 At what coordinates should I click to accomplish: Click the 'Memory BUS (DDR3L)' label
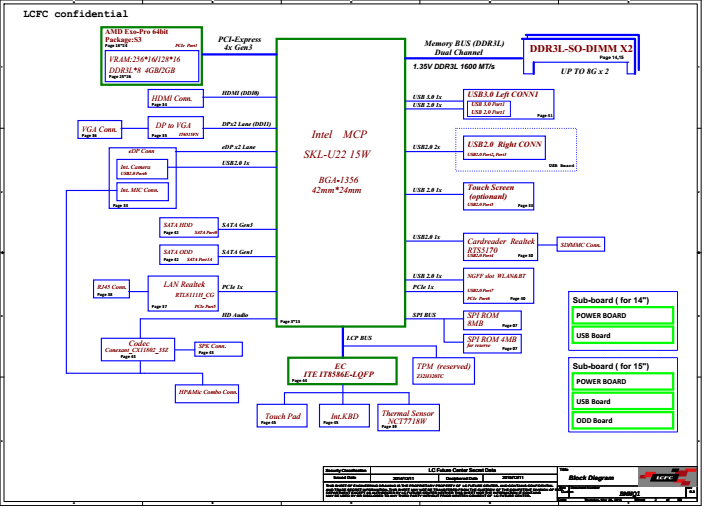464,44
